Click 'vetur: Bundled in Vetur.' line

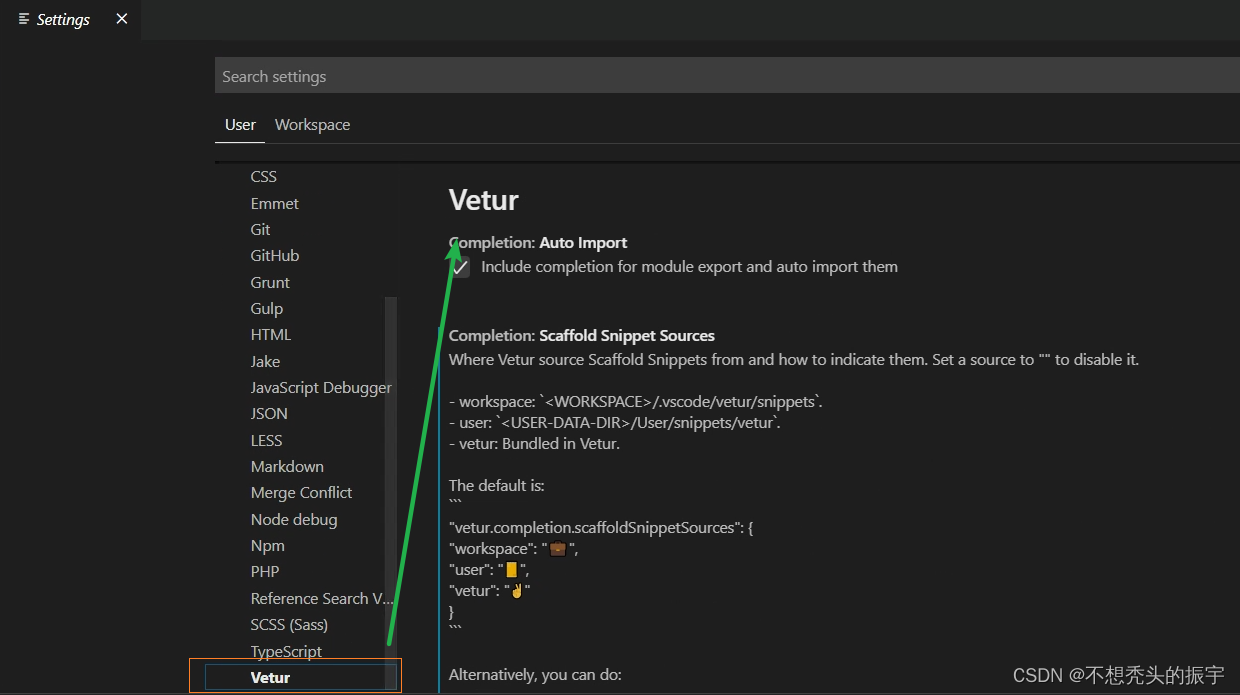pyautogui.click(x=535, y=443)
